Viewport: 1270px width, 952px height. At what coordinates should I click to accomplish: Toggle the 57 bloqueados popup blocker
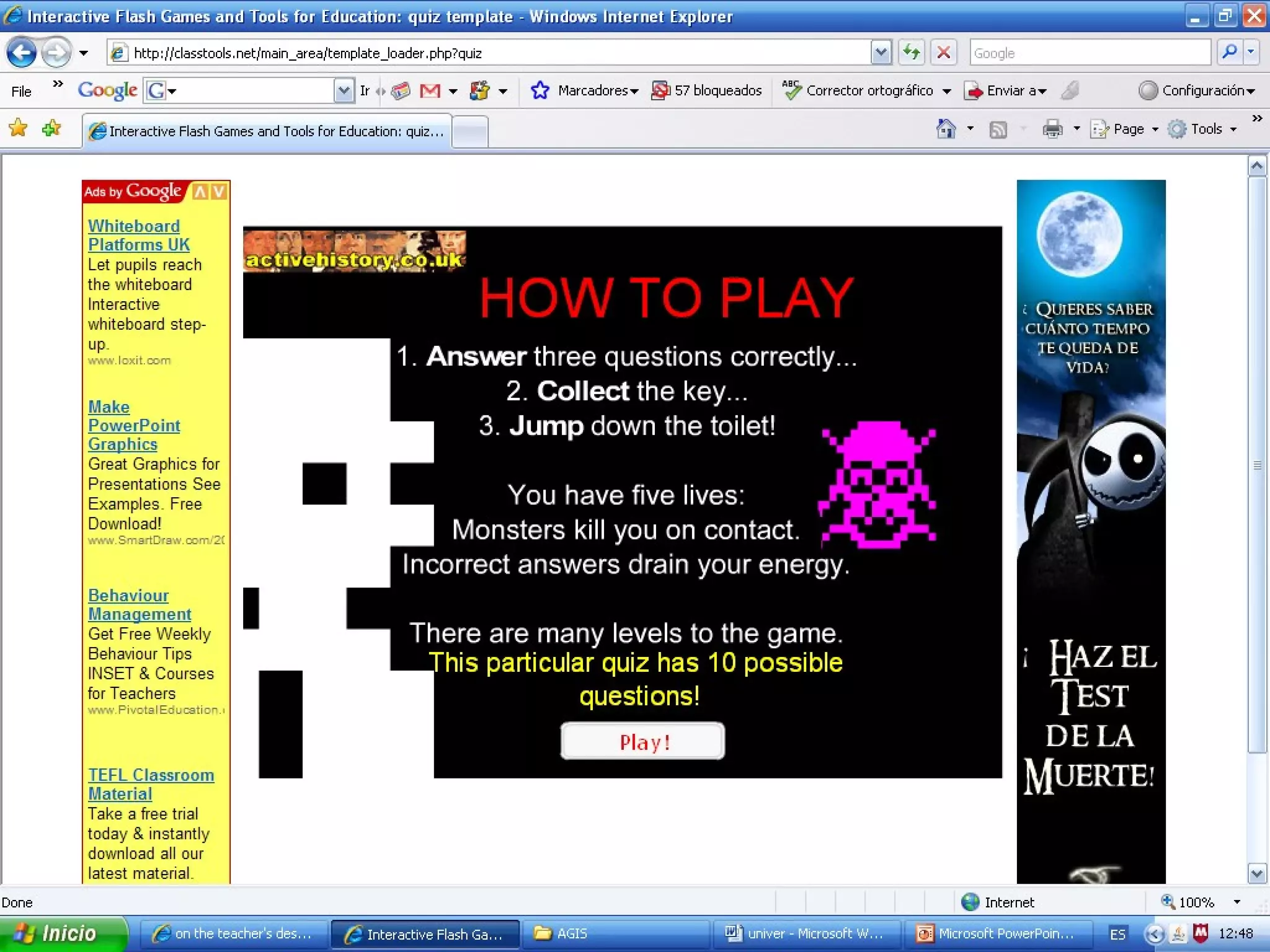point(707,90)
